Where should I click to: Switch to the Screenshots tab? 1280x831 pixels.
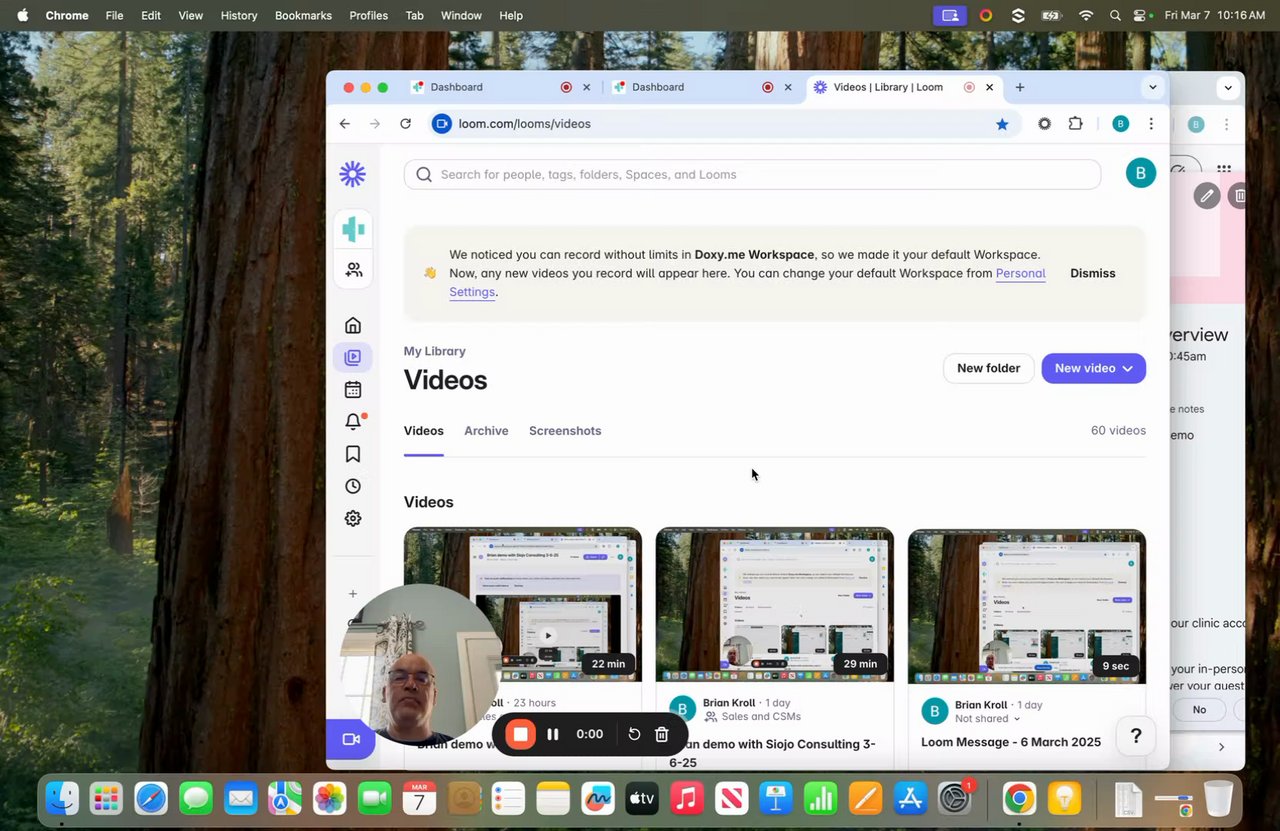565,431
